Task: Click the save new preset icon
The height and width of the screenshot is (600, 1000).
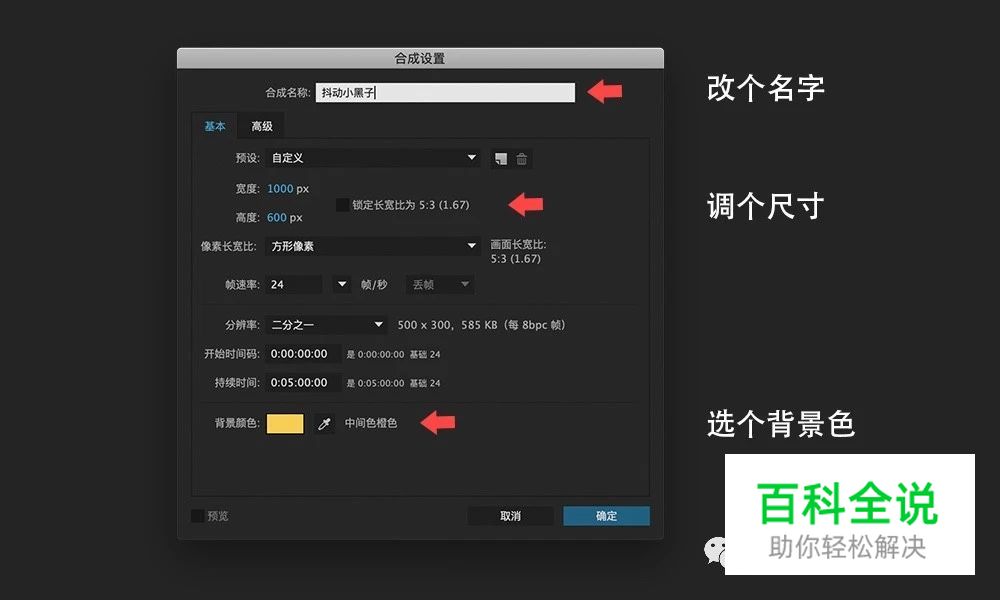Action: tap(501, 158)
